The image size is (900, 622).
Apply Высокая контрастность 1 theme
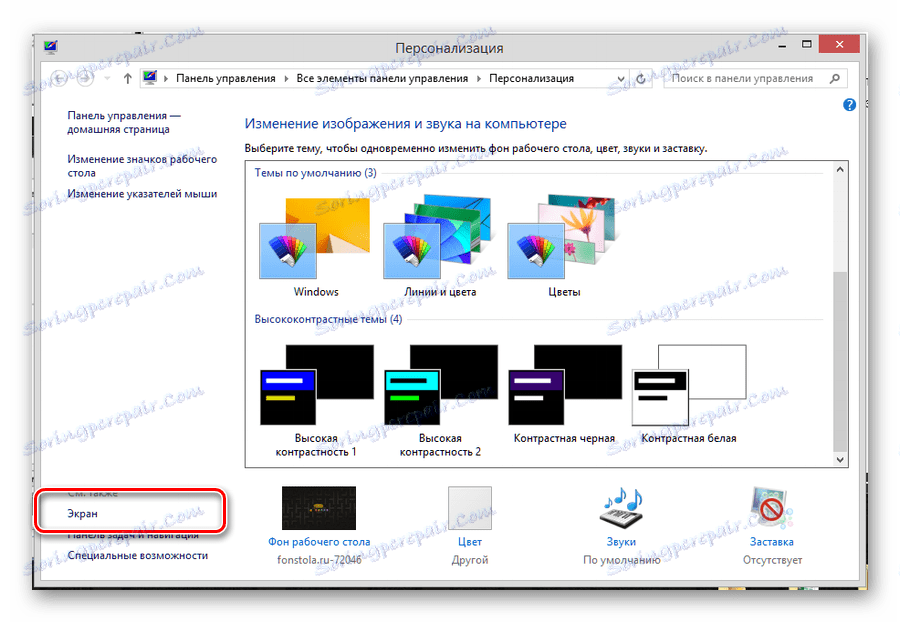(316, 401)
